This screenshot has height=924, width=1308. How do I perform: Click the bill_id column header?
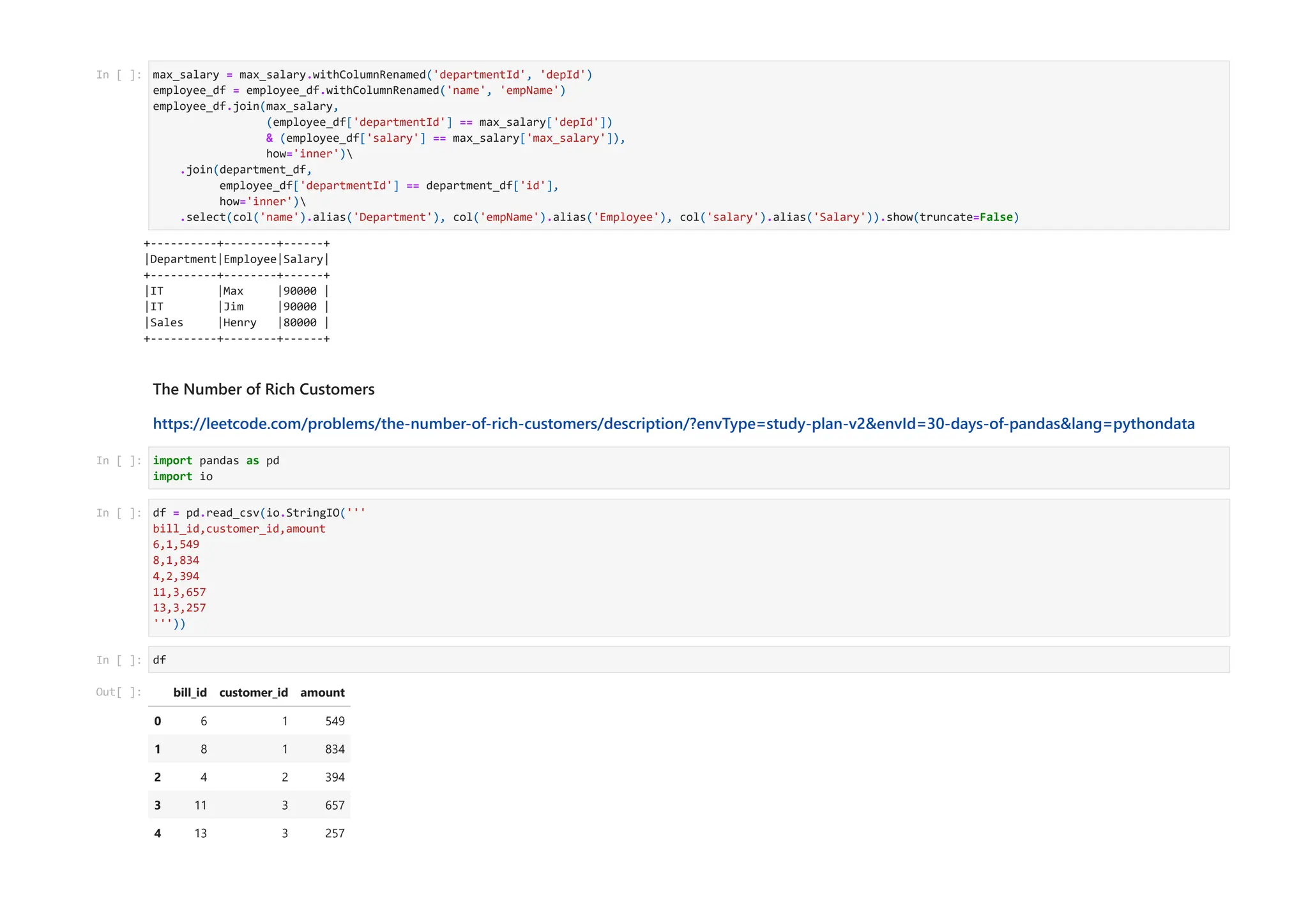(x=190, y=693)
